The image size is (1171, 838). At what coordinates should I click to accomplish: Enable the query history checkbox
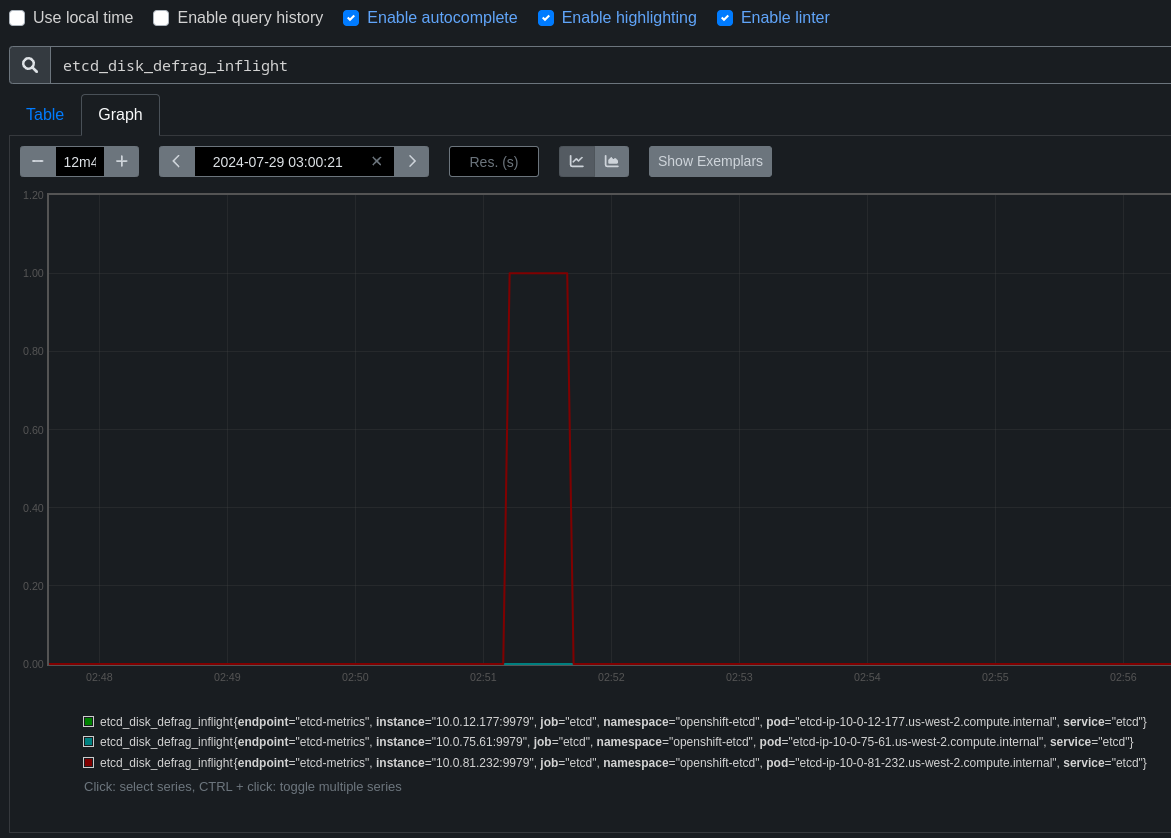pyautogui.click(x=161, y=18)
